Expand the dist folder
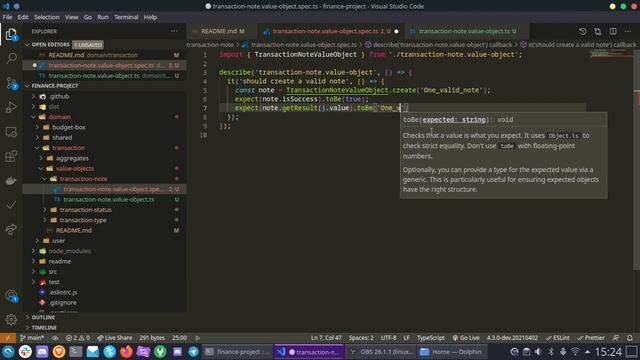 [33, 107]
